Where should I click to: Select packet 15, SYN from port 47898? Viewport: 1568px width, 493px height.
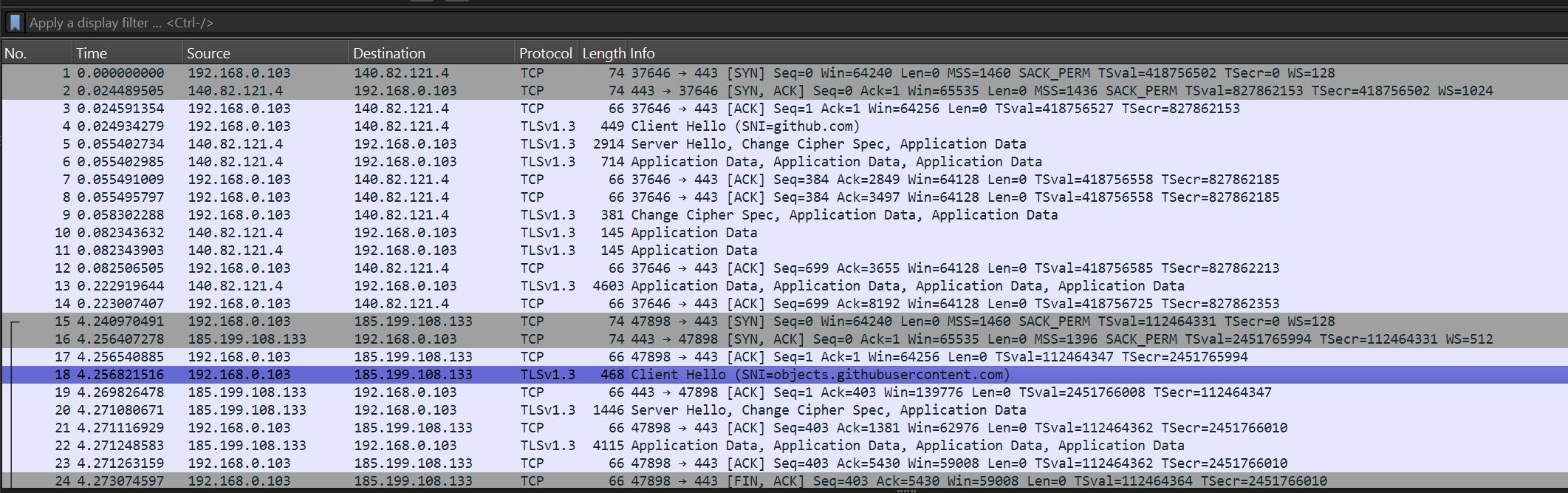[x=739, y=322]
